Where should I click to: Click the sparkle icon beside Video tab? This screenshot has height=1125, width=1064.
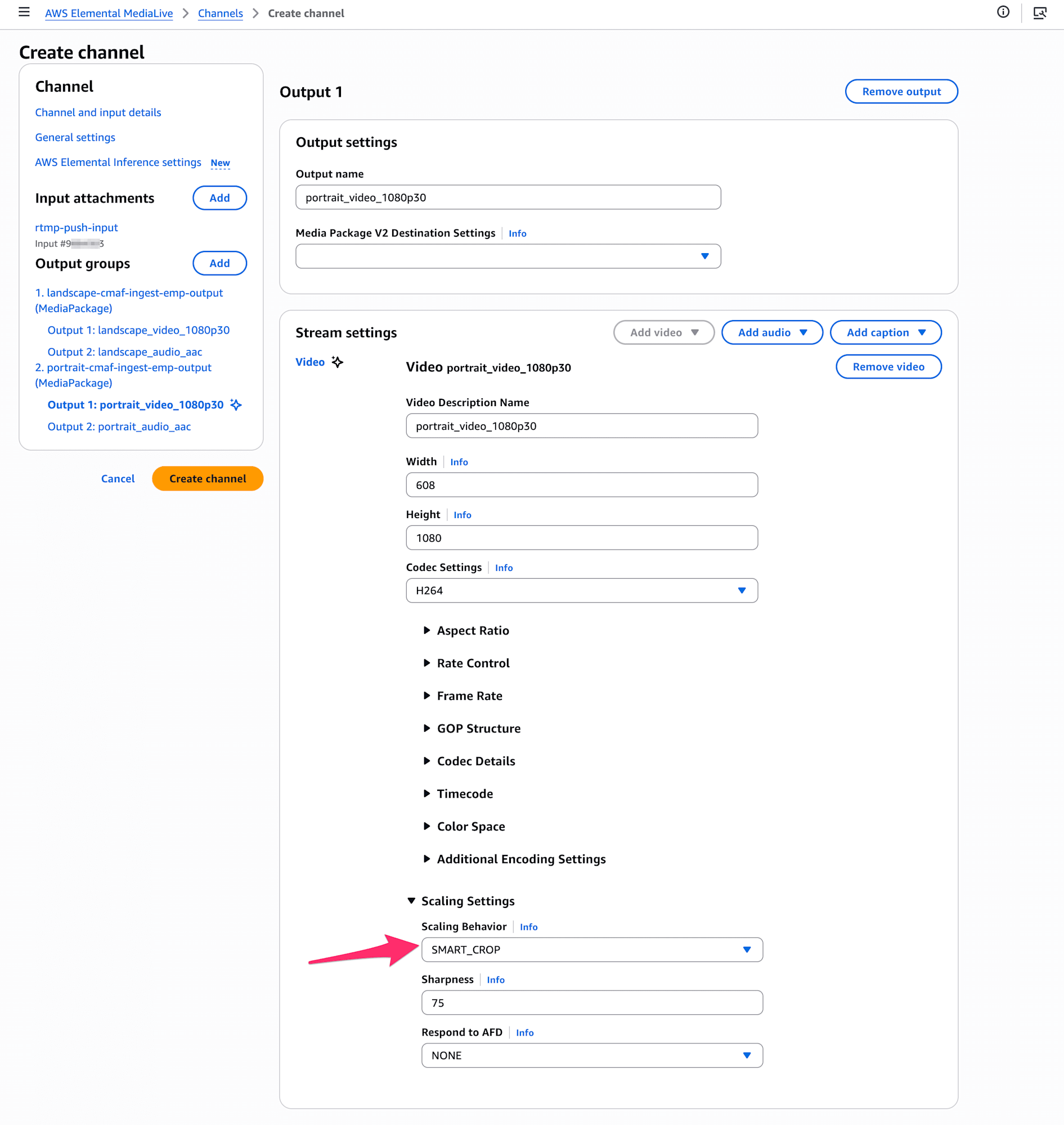coord(338,362)
